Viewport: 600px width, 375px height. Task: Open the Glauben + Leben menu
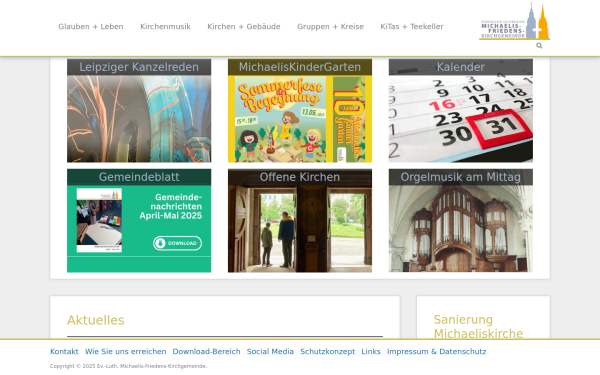91,26
